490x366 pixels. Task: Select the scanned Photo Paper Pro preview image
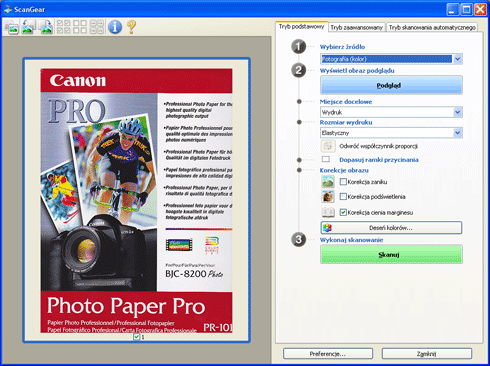click(136, 200)
